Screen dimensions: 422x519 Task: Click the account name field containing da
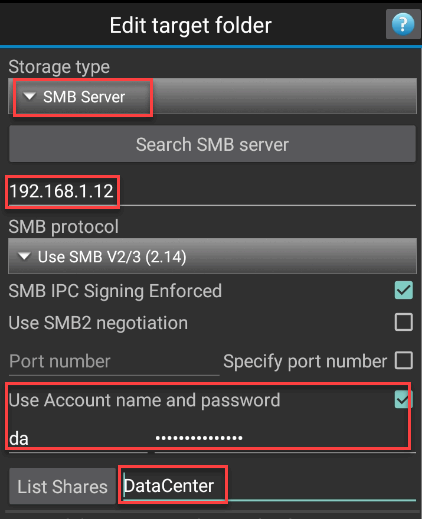pos(78,439)
